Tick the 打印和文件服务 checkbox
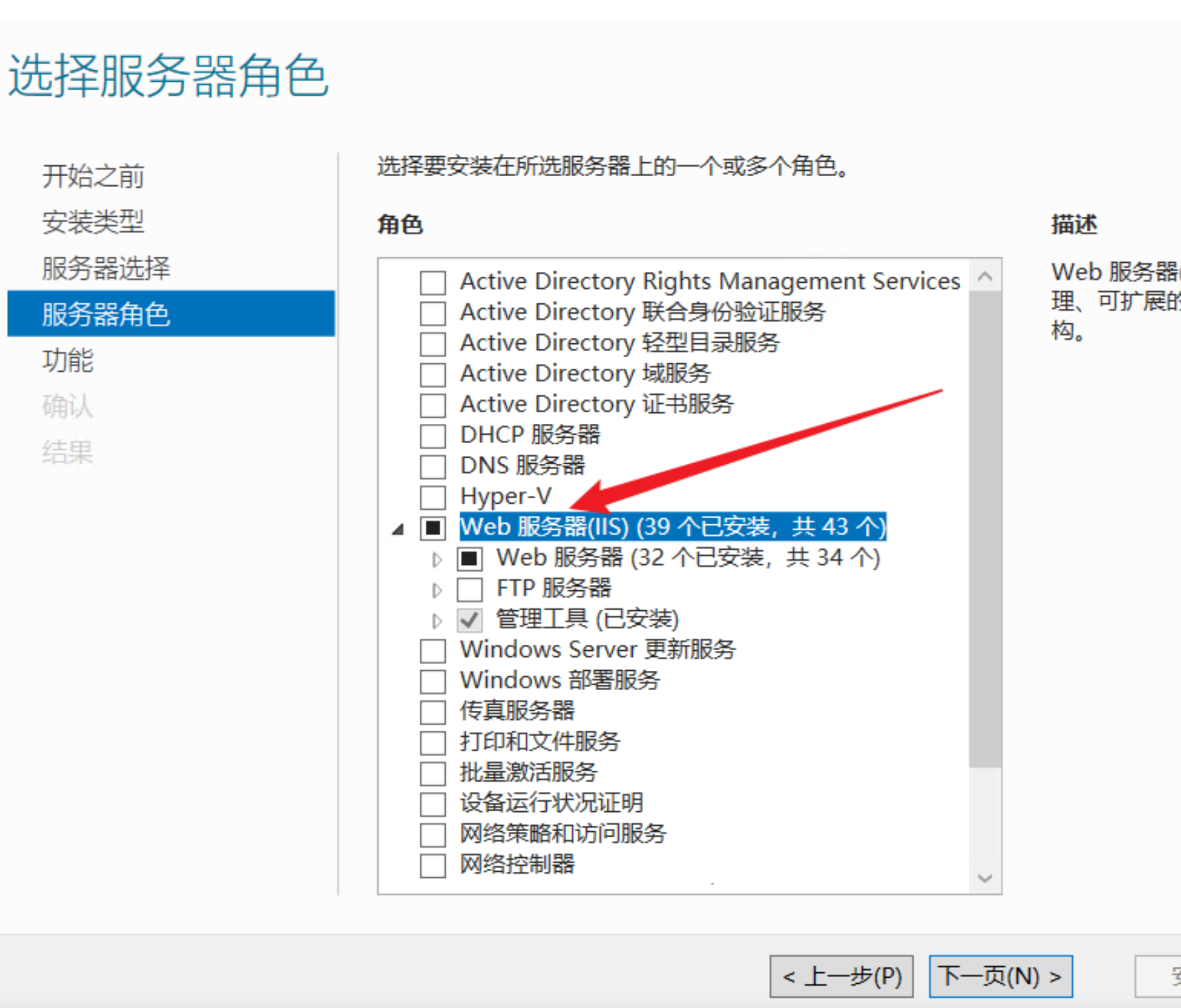 point(433,742)
